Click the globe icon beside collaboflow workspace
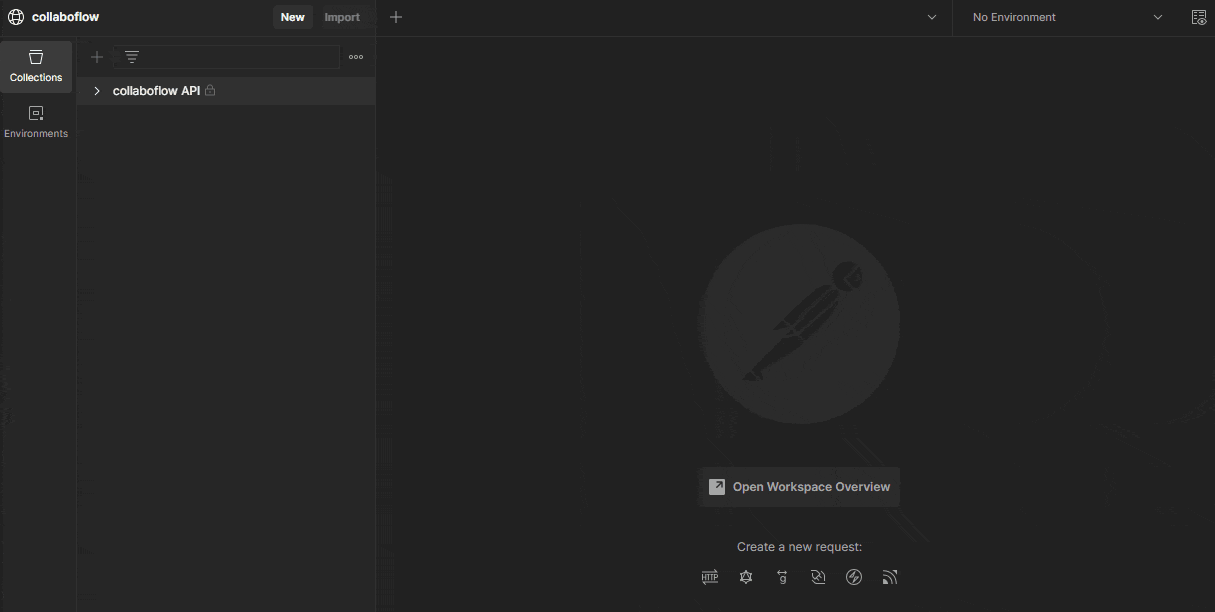The height and width of the screenshot is (612, 1215). click(16, 17)
